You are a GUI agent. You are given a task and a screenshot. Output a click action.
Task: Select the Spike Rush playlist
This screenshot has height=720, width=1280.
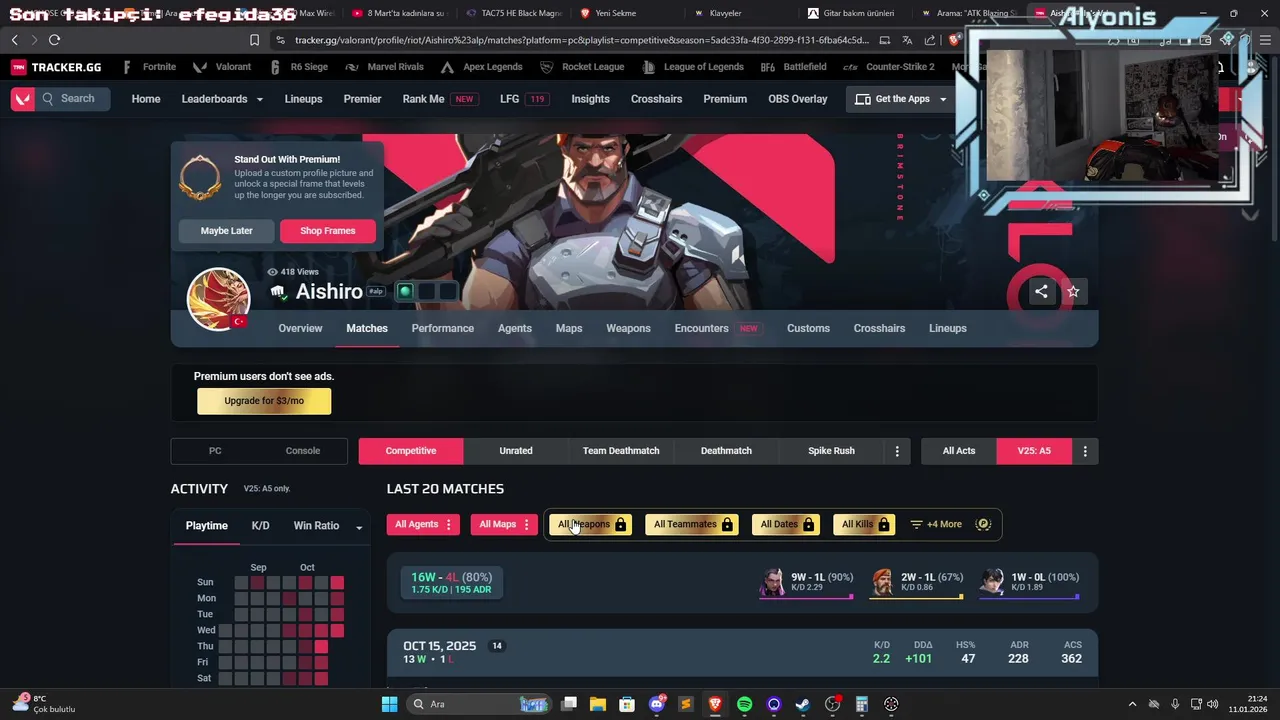(x=831, y=451)
